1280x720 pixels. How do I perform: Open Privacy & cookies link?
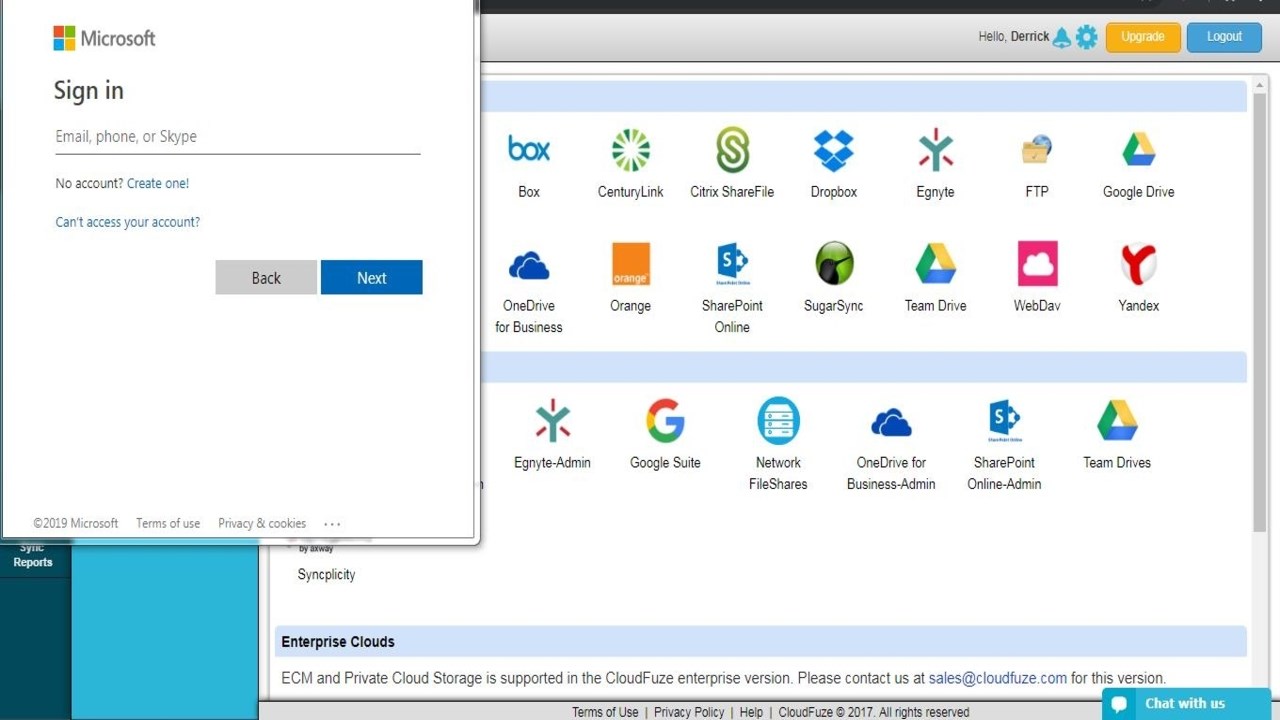pos(262,523)
